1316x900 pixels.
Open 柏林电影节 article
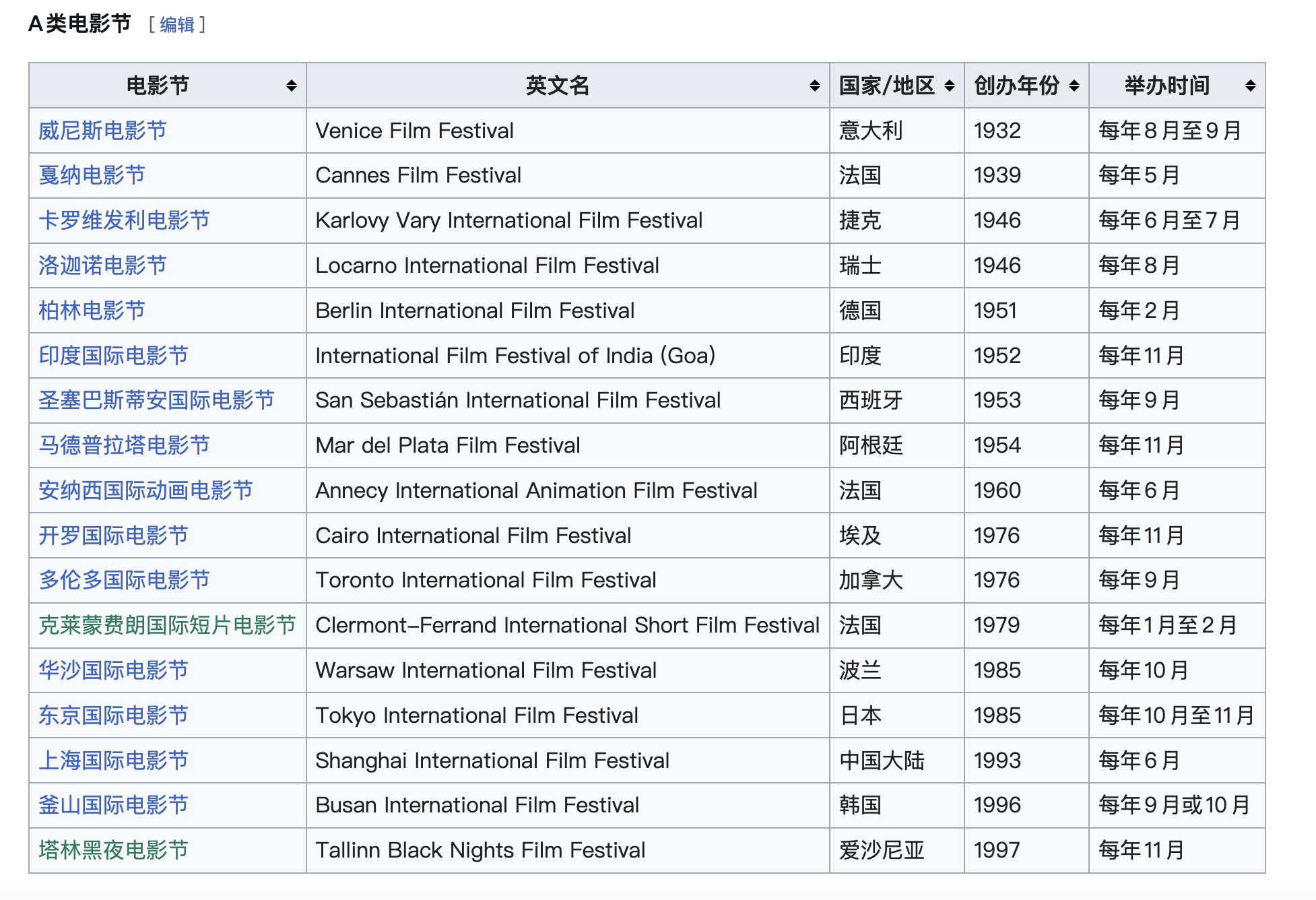click(x=92, y=311)
